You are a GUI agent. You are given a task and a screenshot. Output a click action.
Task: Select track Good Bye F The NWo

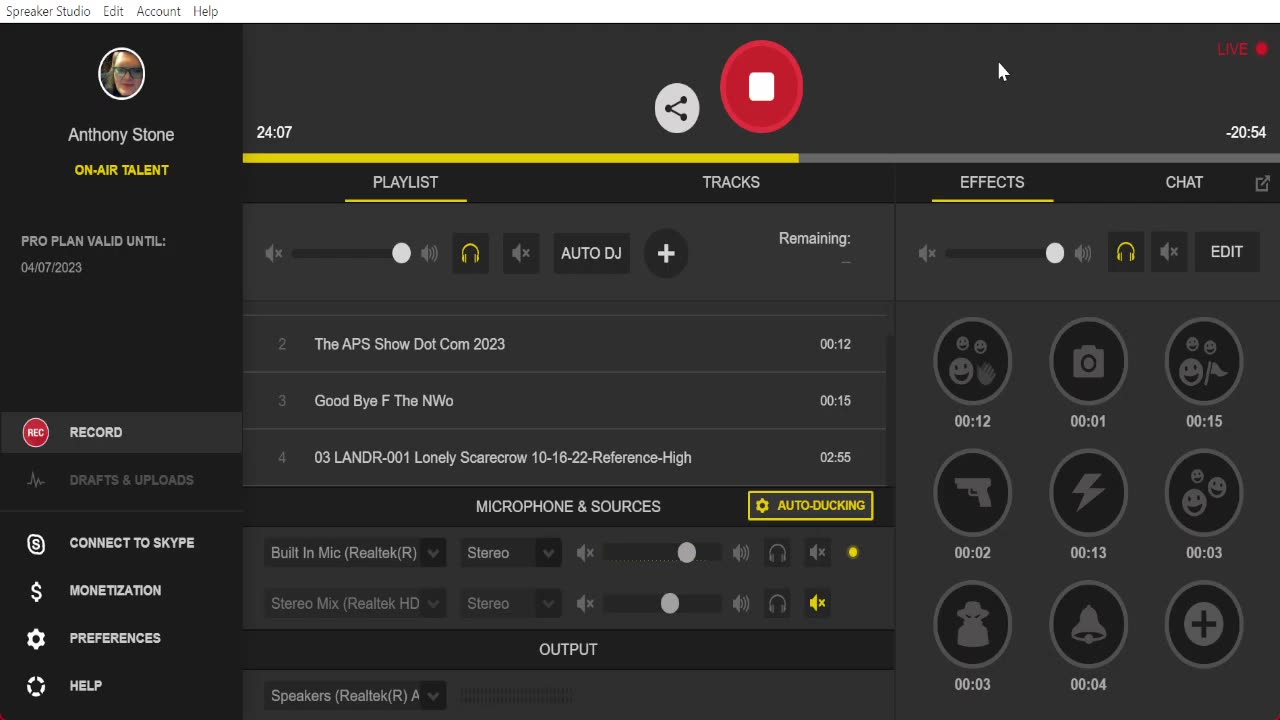565,401
